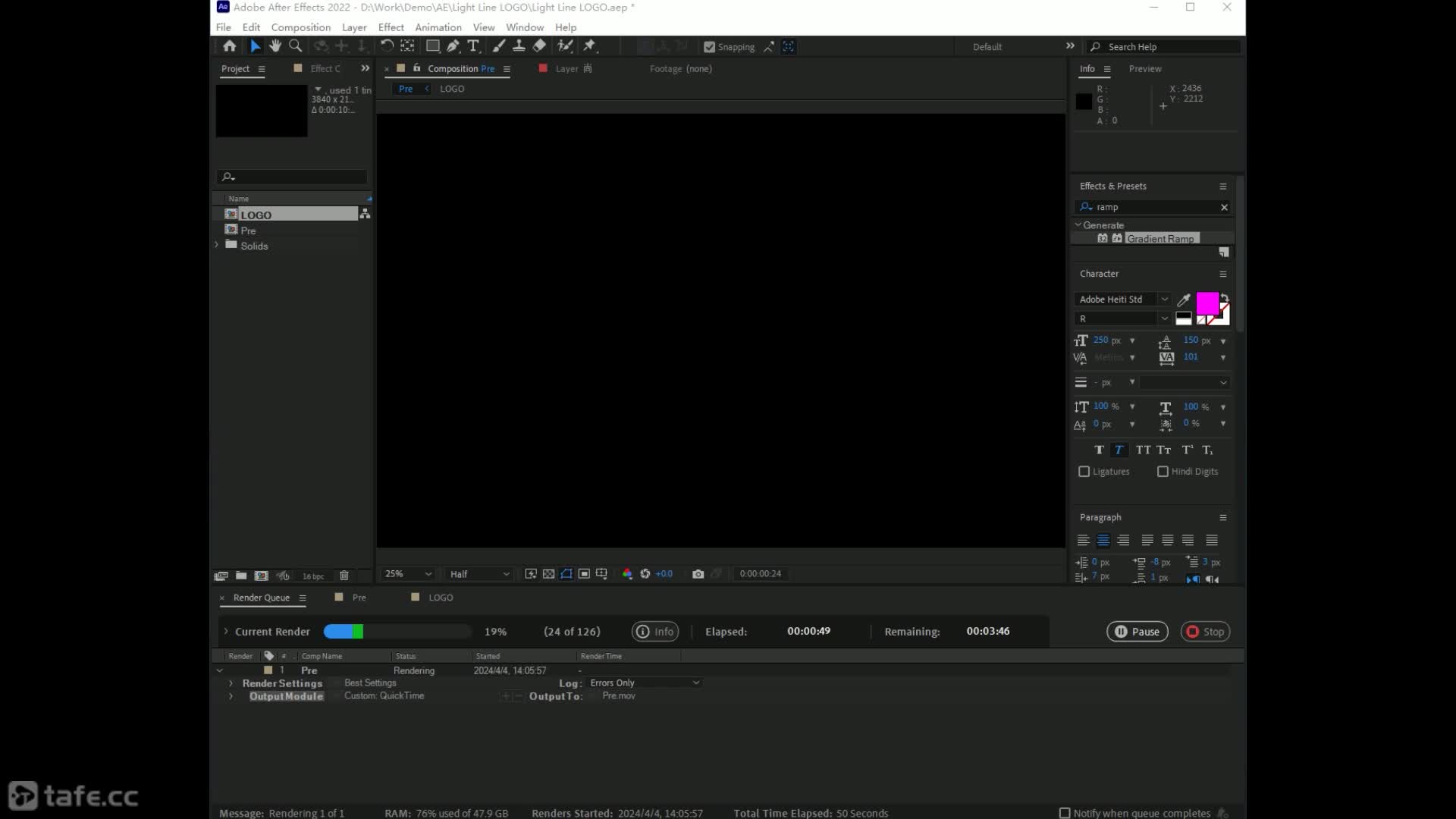Delete selected project item with trash icon

point(344,576)
